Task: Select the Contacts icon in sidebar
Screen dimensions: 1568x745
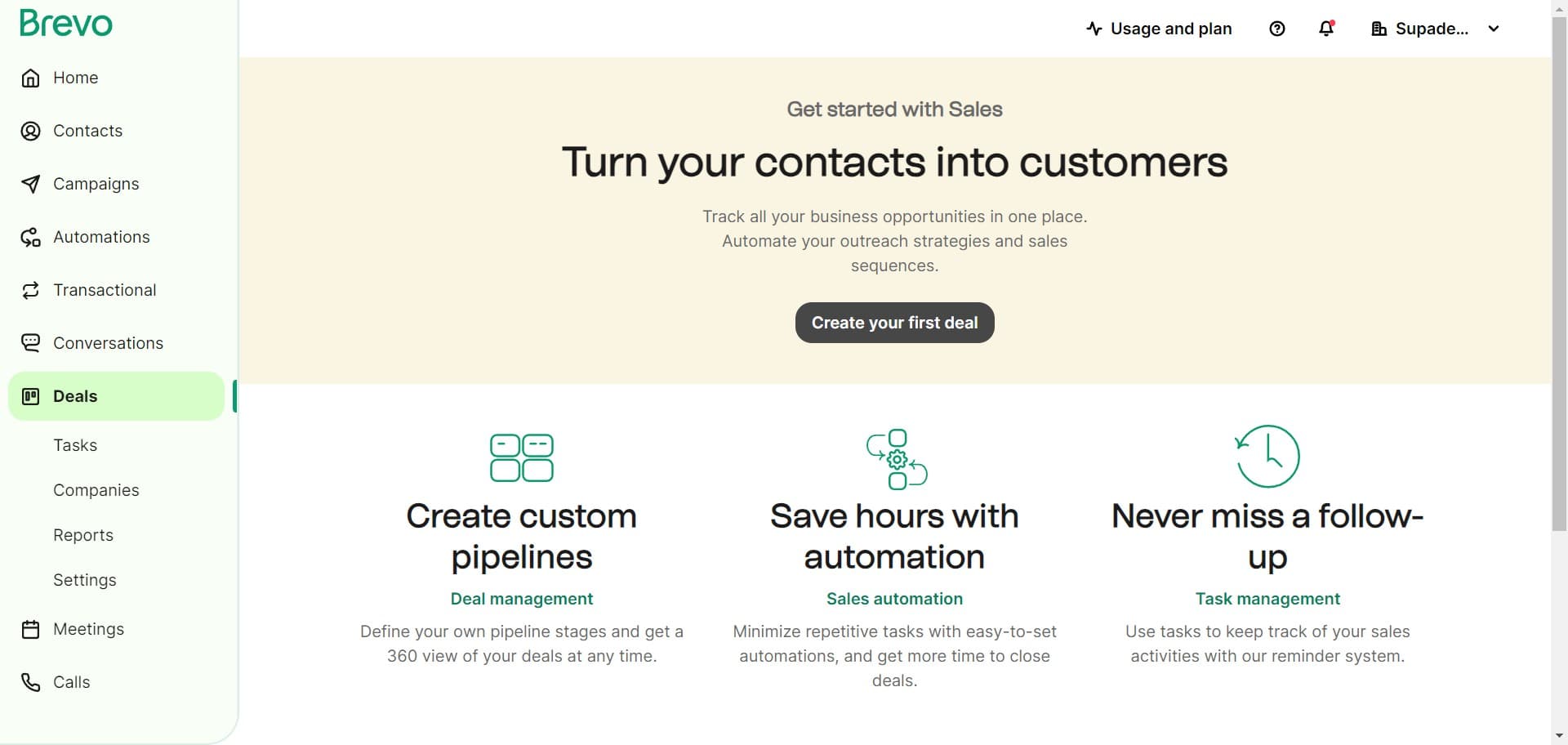Action: coord(30,131)
